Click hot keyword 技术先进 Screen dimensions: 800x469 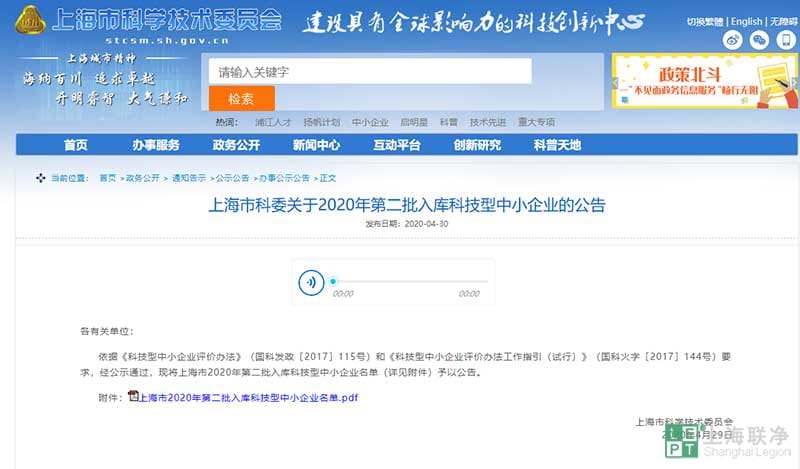[x=488, y=122]
